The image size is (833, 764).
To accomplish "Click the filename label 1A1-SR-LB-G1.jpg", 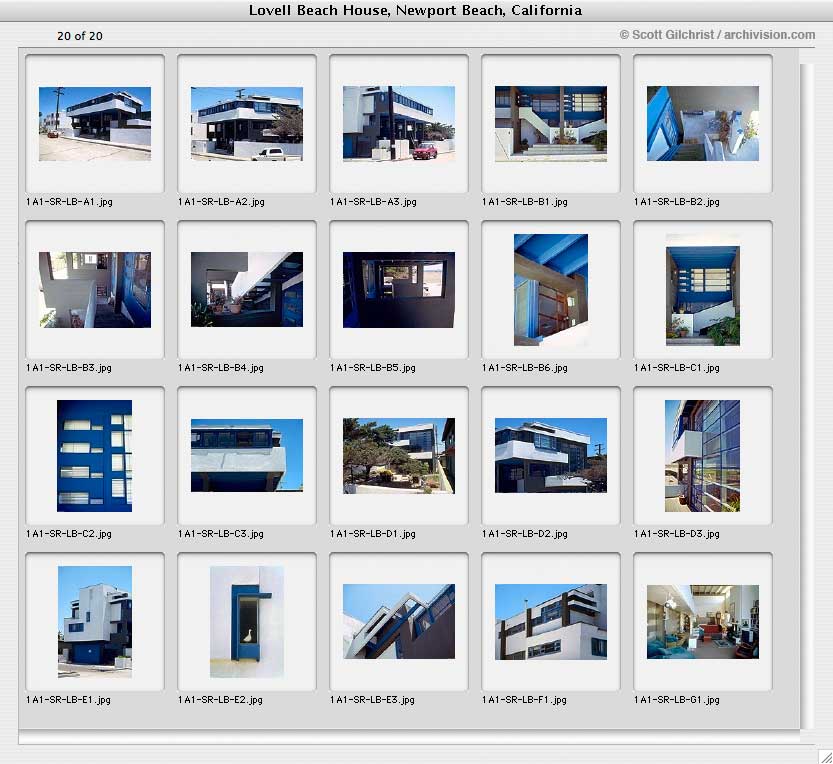I will [x=677, y=700].
